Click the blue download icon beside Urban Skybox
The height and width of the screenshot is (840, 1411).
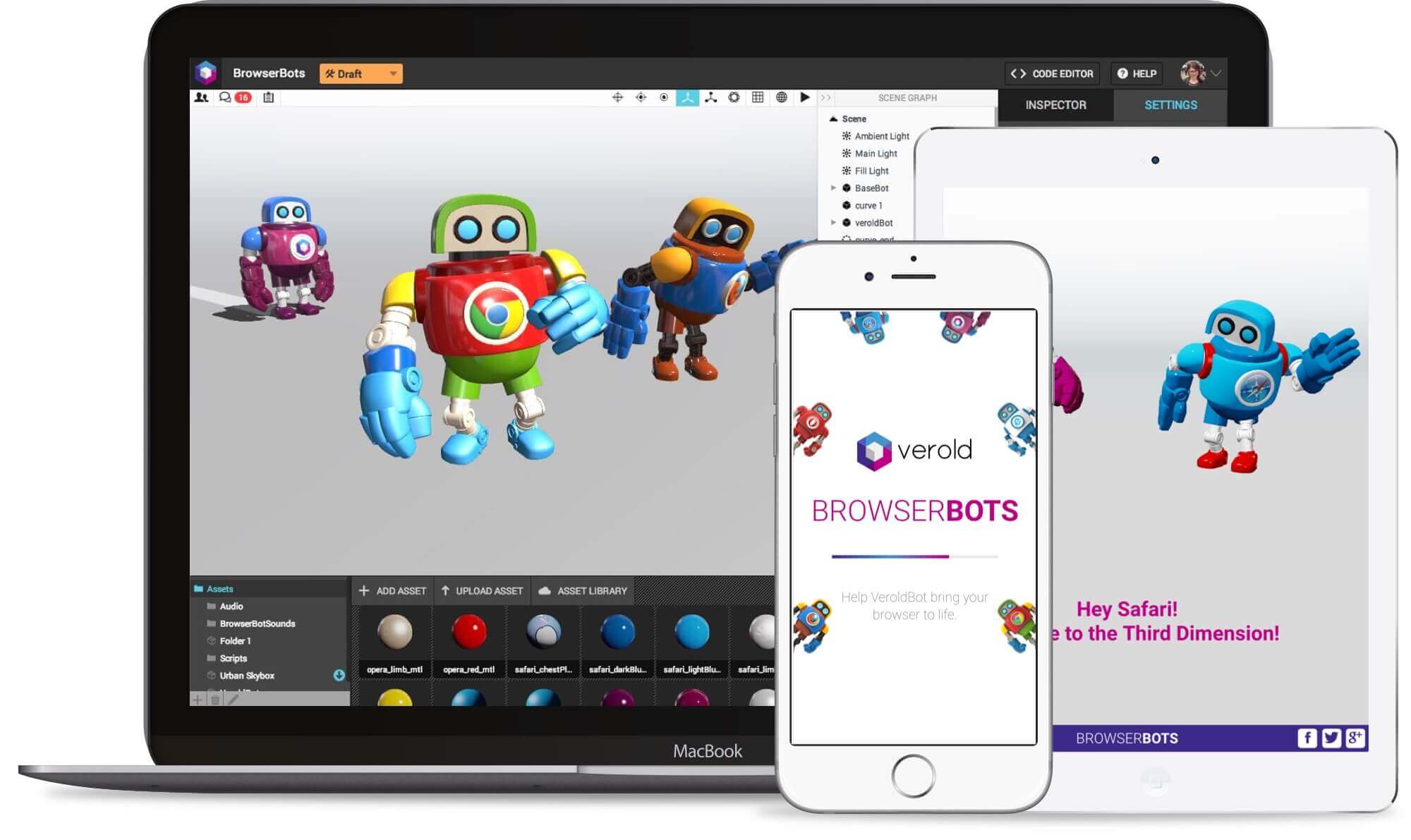point(339,675)
